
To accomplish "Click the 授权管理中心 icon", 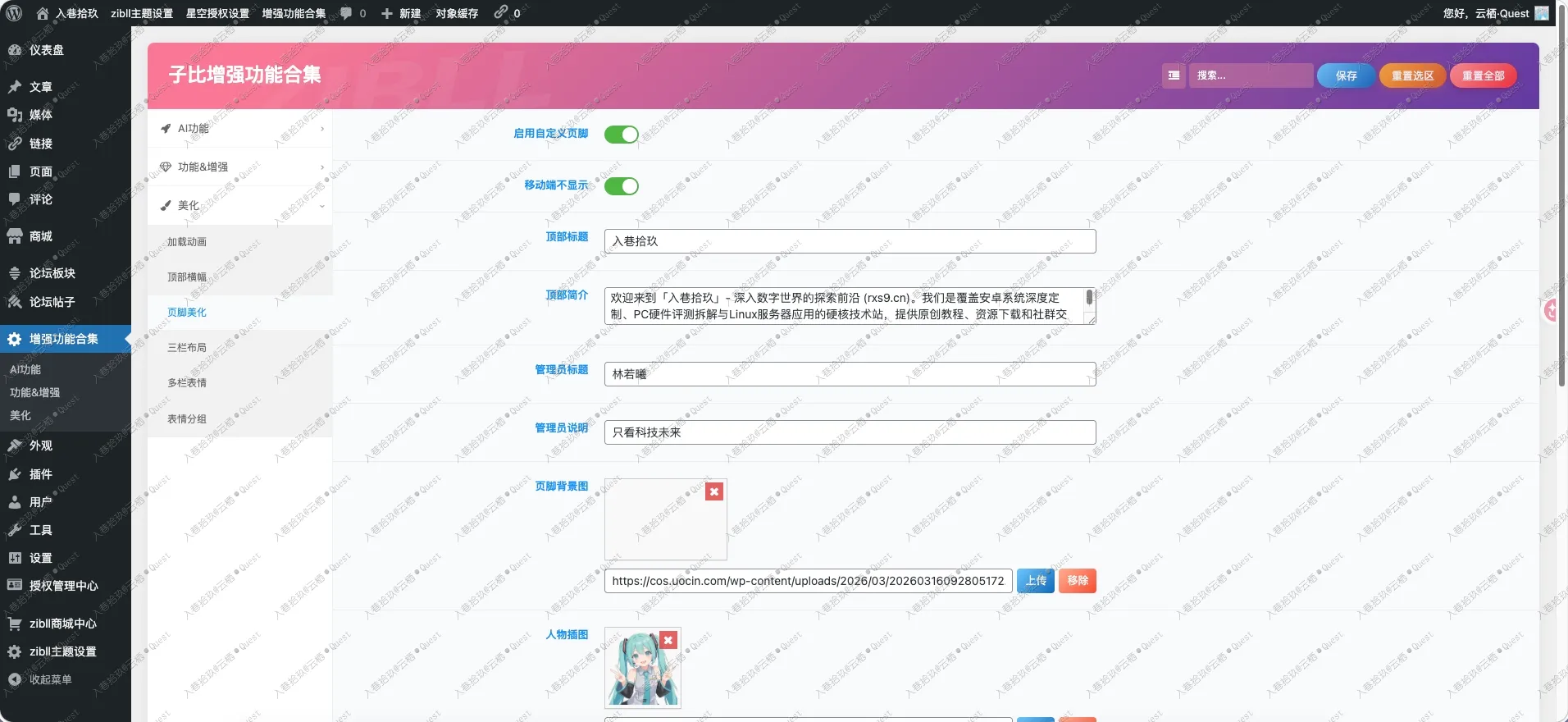I will click(15, 586).
